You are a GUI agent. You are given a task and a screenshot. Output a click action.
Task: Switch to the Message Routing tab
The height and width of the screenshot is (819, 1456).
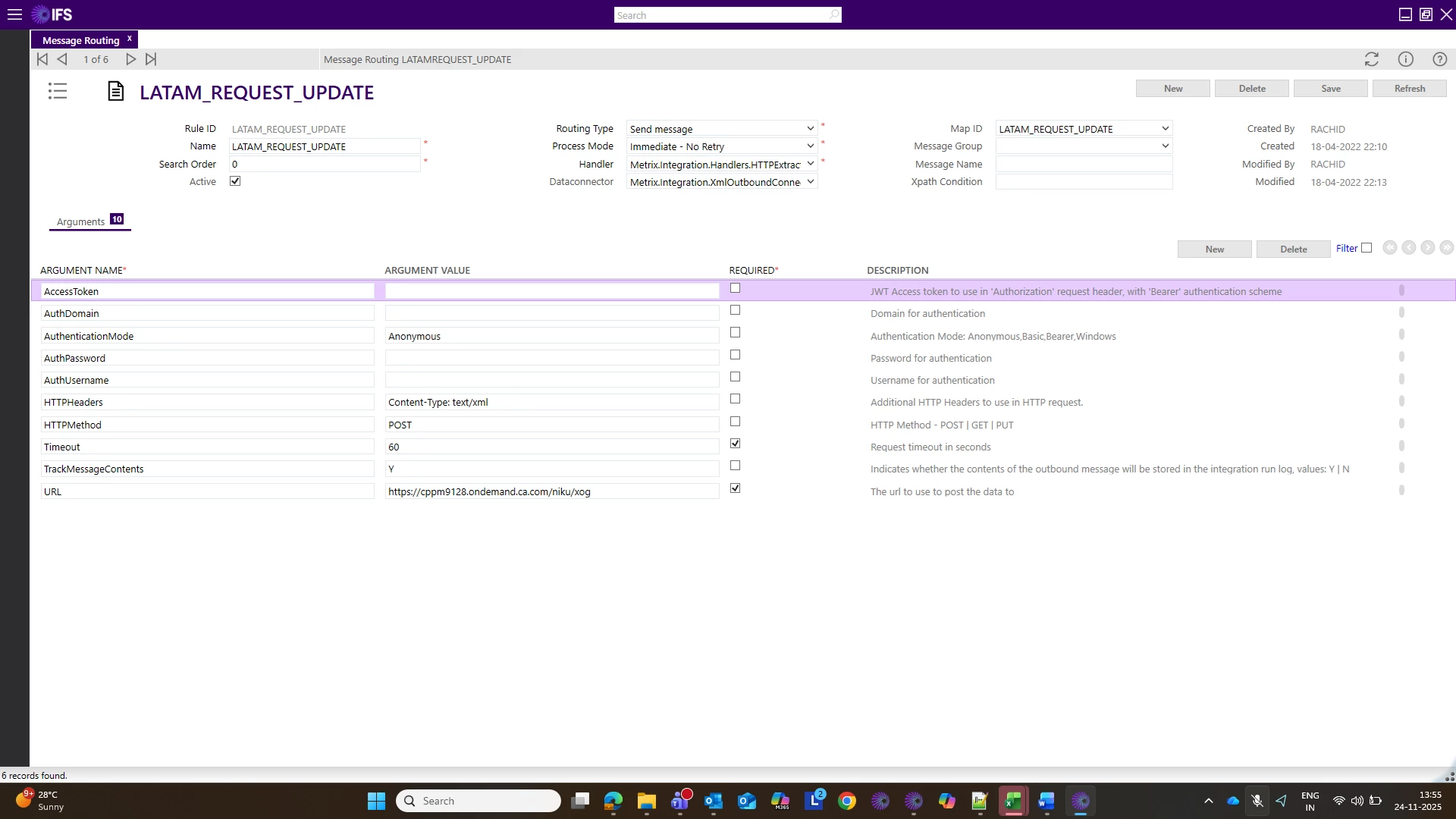(80, 40)
